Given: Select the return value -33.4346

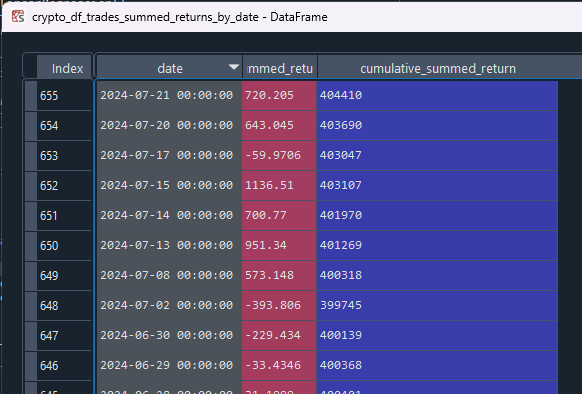Looking at the screenshot, I should tap(279, 366).
